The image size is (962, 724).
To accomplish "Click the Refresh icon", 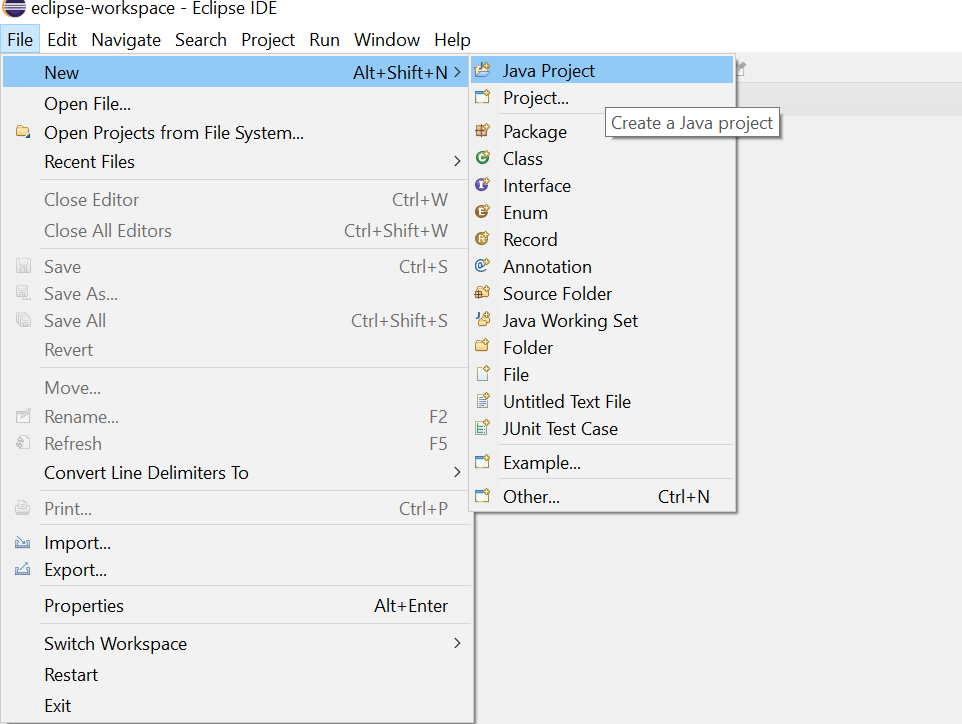I will (x=23, y=443).
